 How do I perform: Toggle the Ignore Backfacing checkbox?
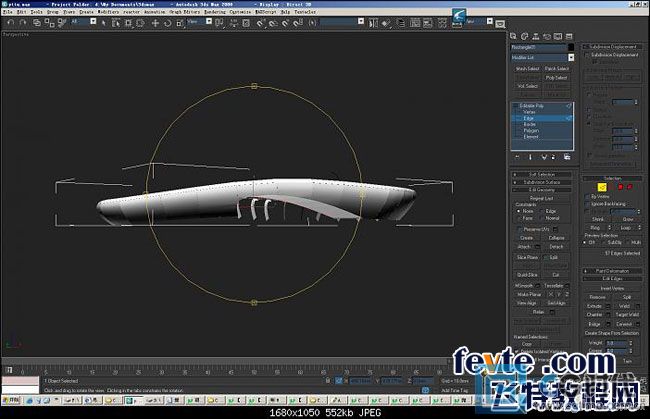click(587, 204)
